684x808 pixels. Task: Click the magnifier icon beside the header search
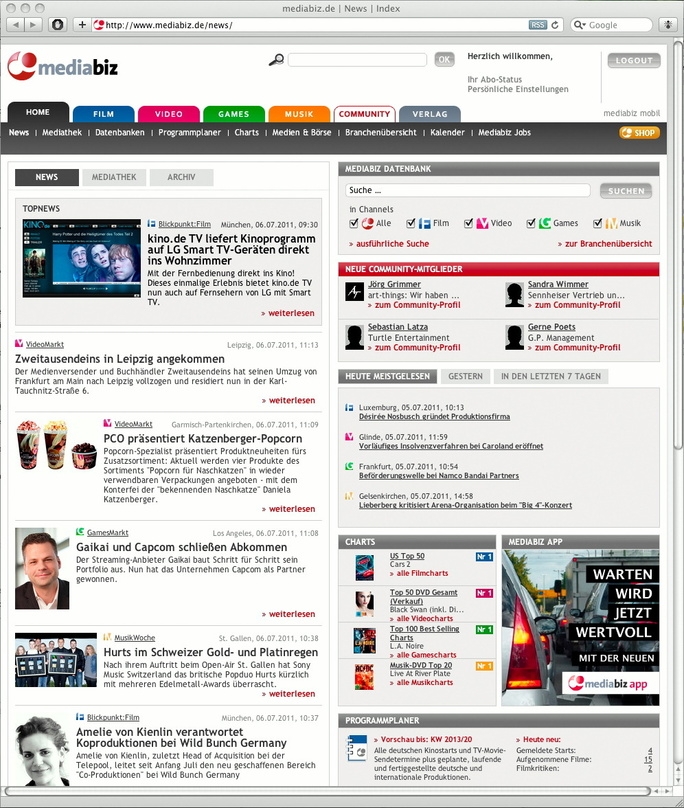276,60
